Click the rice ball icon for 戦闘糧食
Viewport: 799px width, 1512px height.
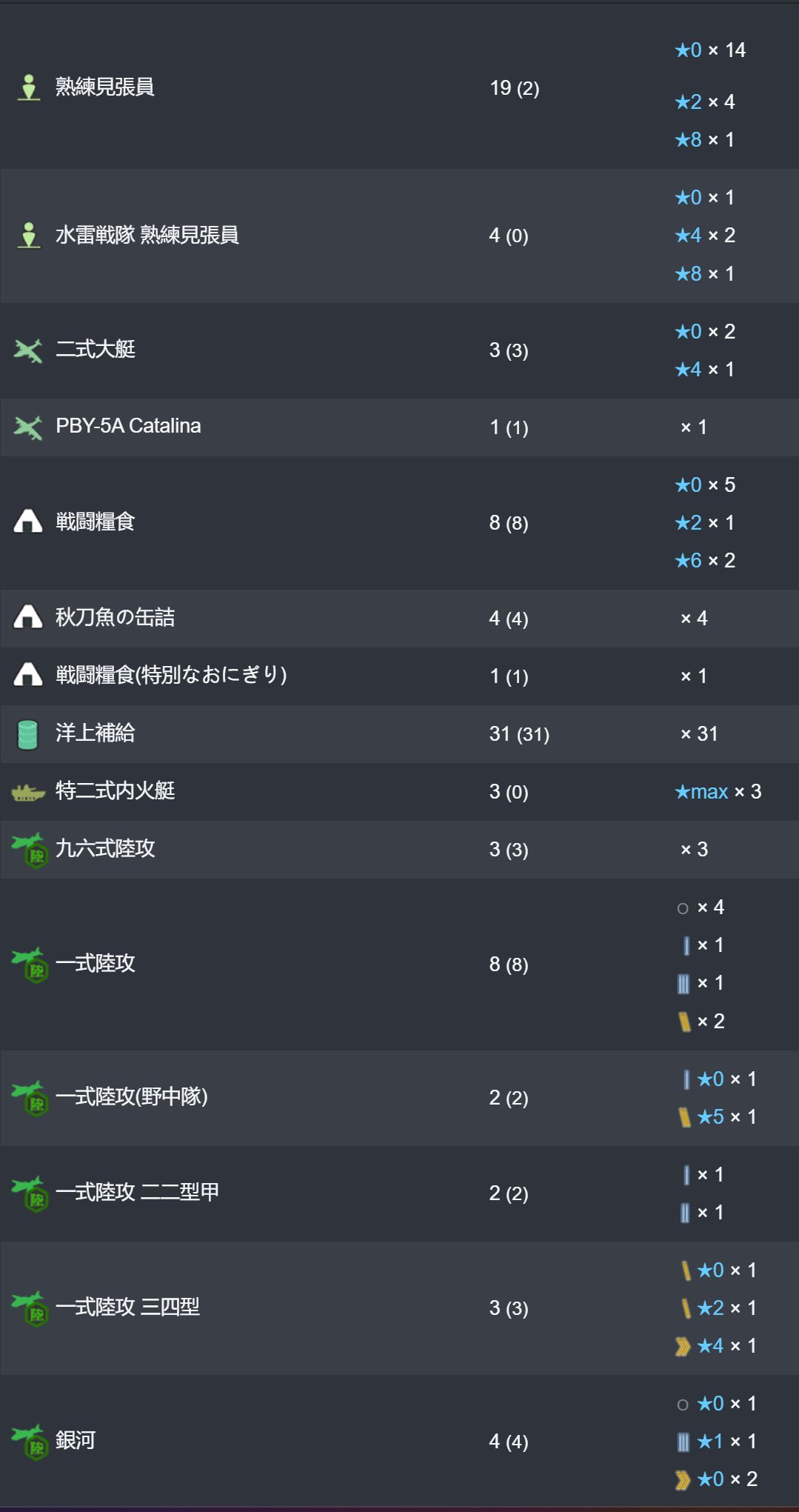[x=28, y=522]
